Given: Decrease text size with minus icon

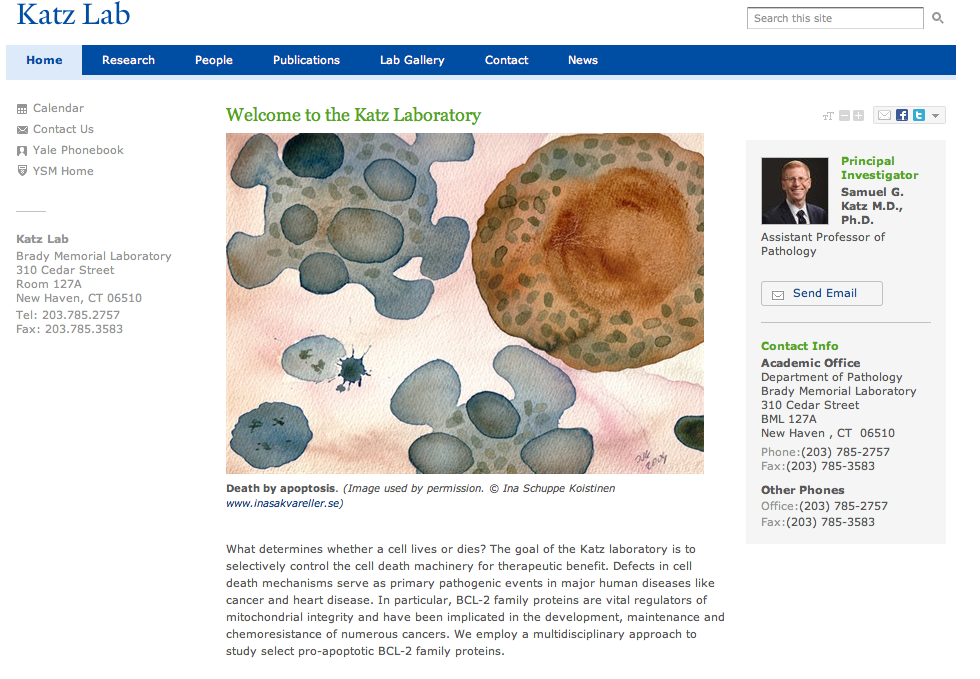Looking at the screenshot, I should click(x=844, y=116).
